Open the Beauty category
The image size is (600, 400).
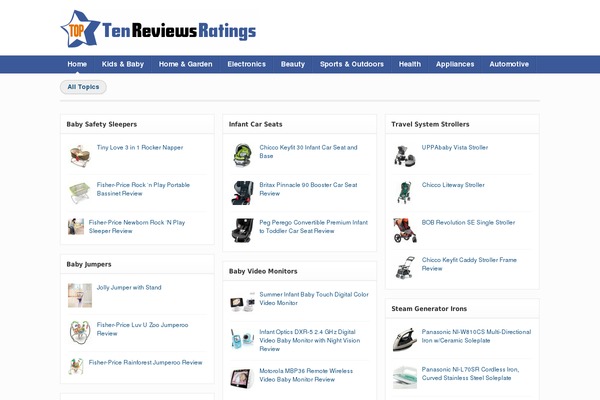click(293, 64)
